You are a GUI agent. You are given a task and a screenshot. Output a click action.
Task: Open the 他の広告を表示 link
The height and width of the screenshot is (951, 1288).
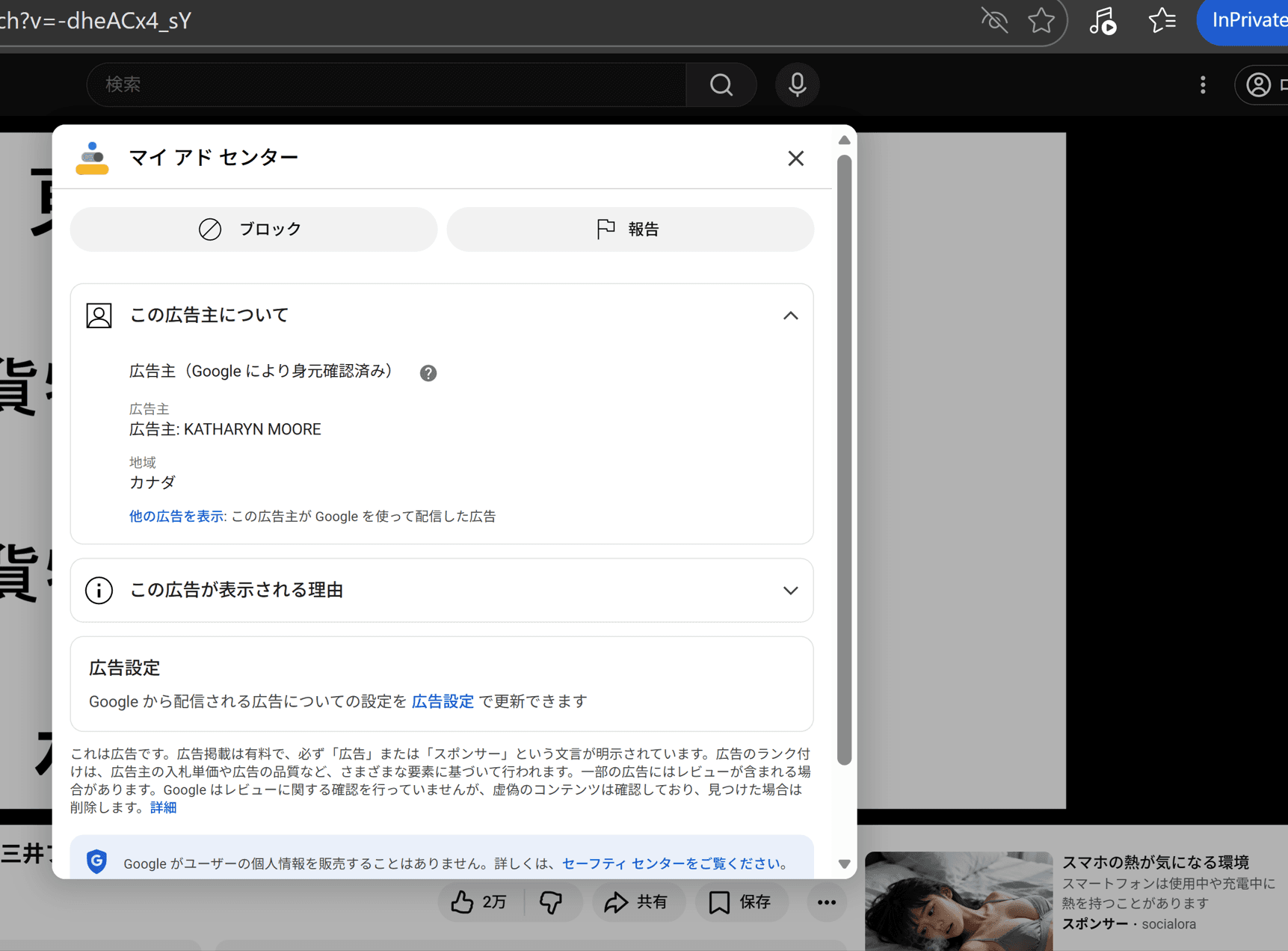point(176,517)
